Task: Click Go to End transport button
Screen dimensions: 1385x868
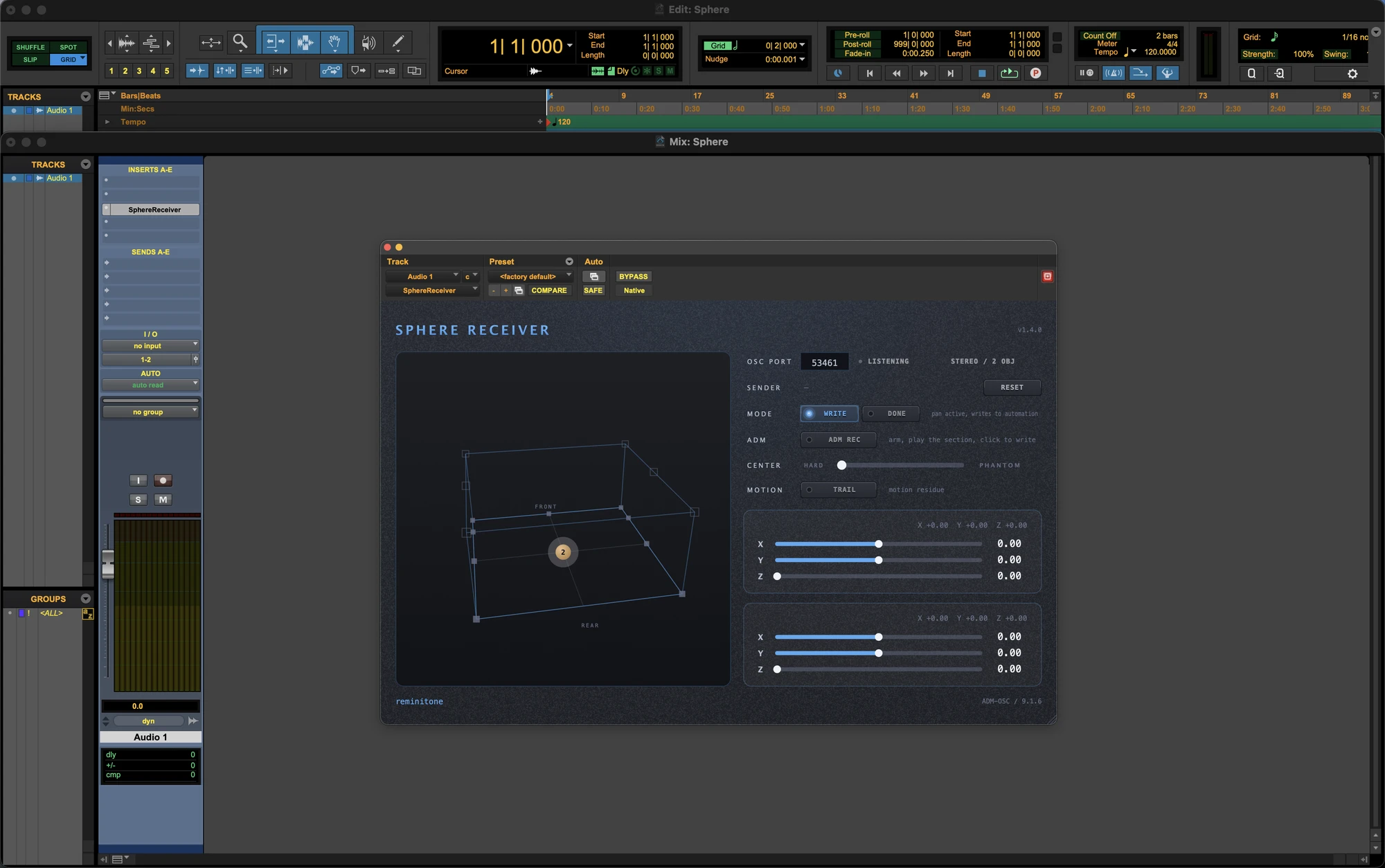Action: (950, 73)
